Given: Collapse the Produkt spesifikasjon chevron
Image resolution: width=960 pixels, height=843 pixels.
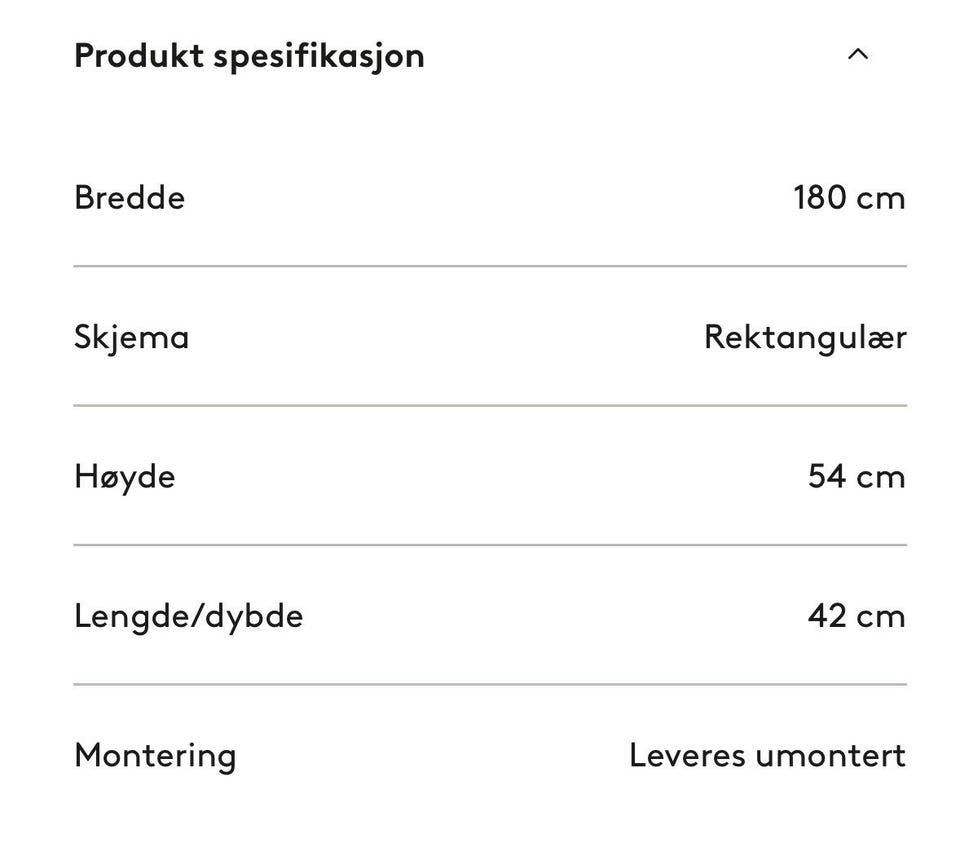Looking at the screenshot, I should click(857, 55).
